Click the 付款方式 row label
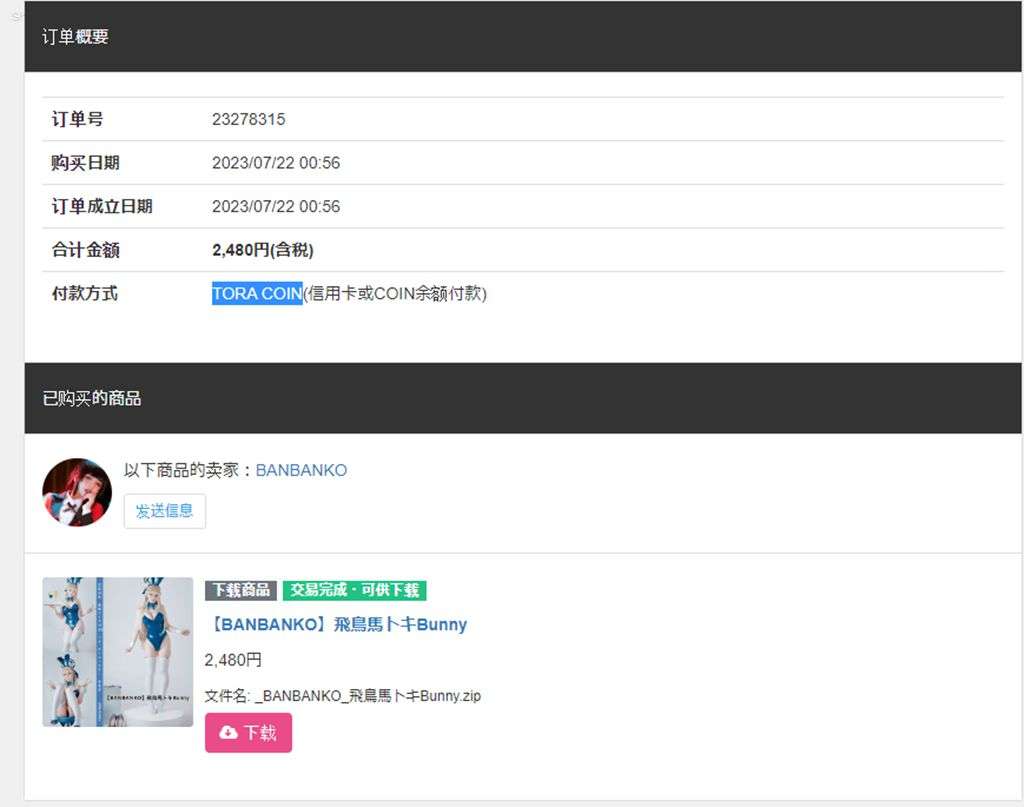 85,294
